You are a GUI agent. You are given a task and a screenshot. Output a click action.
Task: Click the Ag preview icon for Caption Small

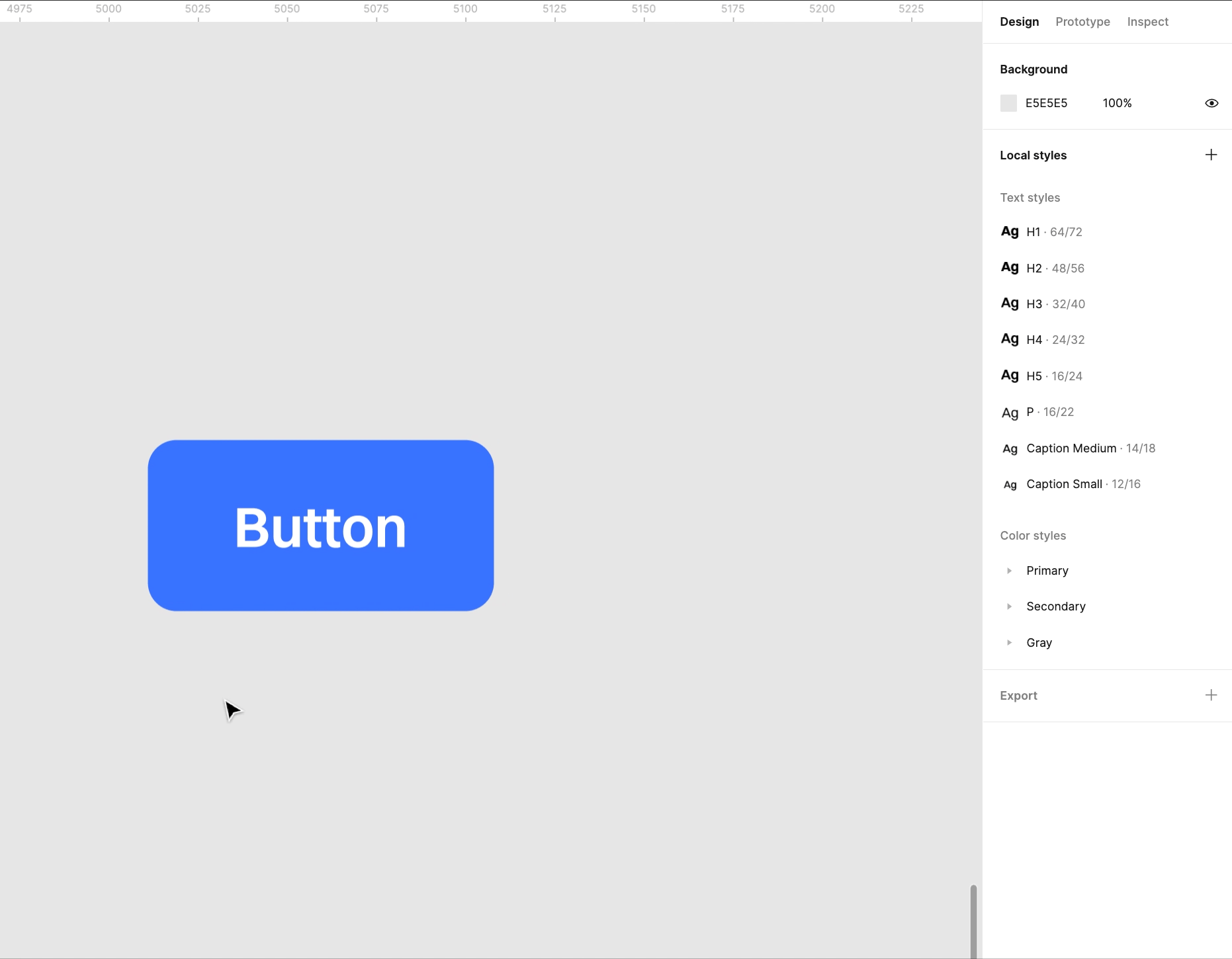click(x=1010, y=485)
